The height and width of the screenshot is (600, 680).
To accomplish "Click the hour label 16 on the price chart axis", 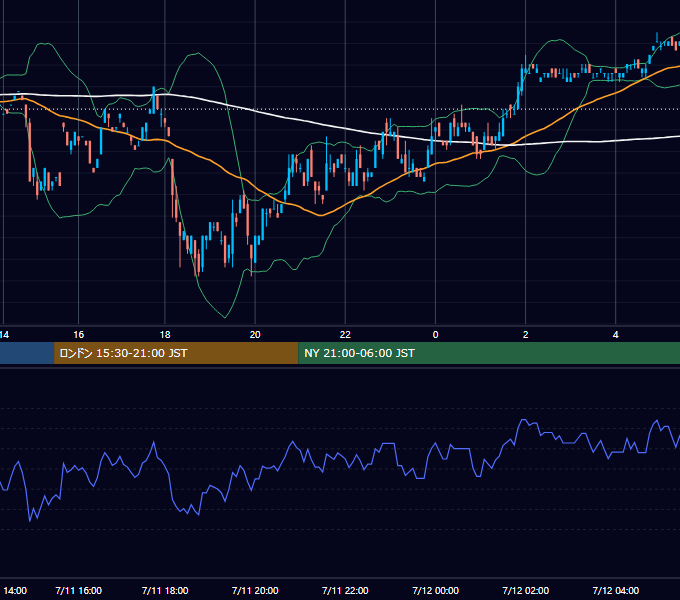I will (x=78, y=335).
